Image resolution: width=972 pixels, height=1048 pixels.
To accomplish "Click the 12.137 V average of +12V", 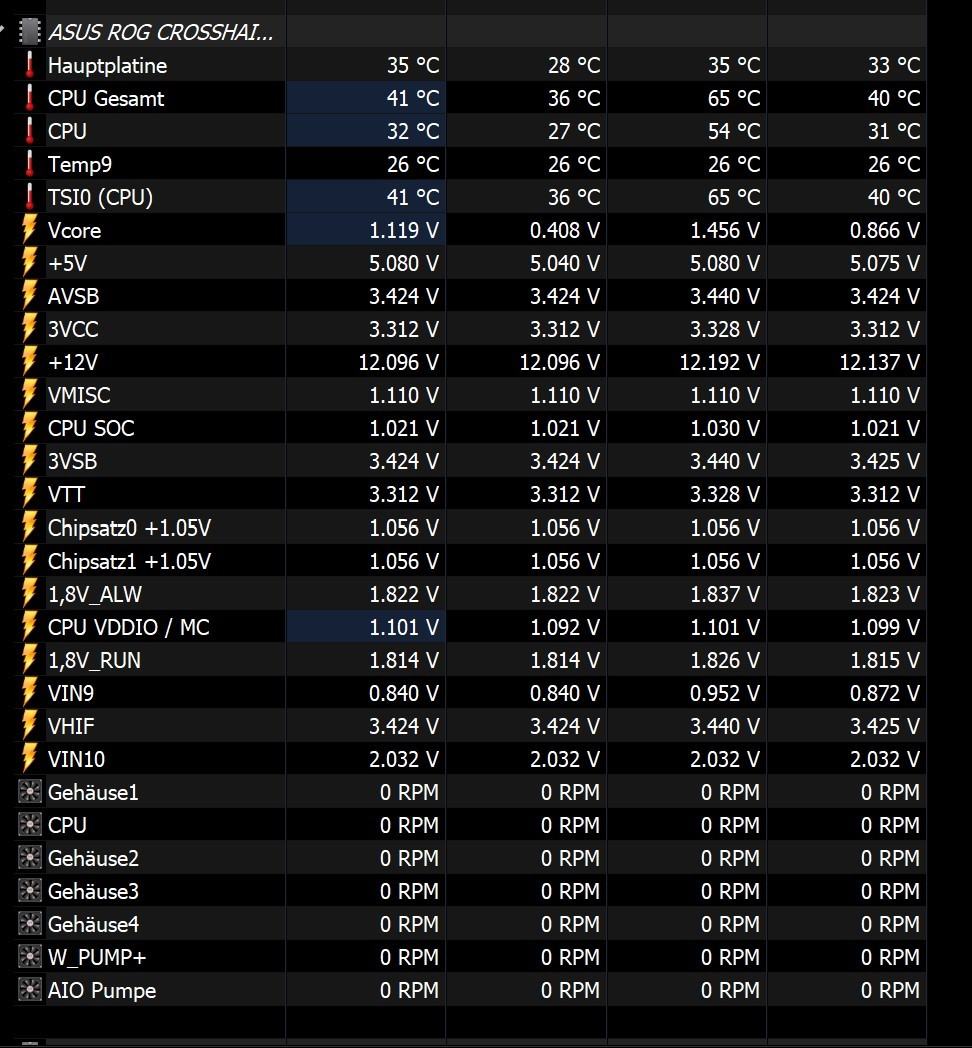I will pos(880,362).
